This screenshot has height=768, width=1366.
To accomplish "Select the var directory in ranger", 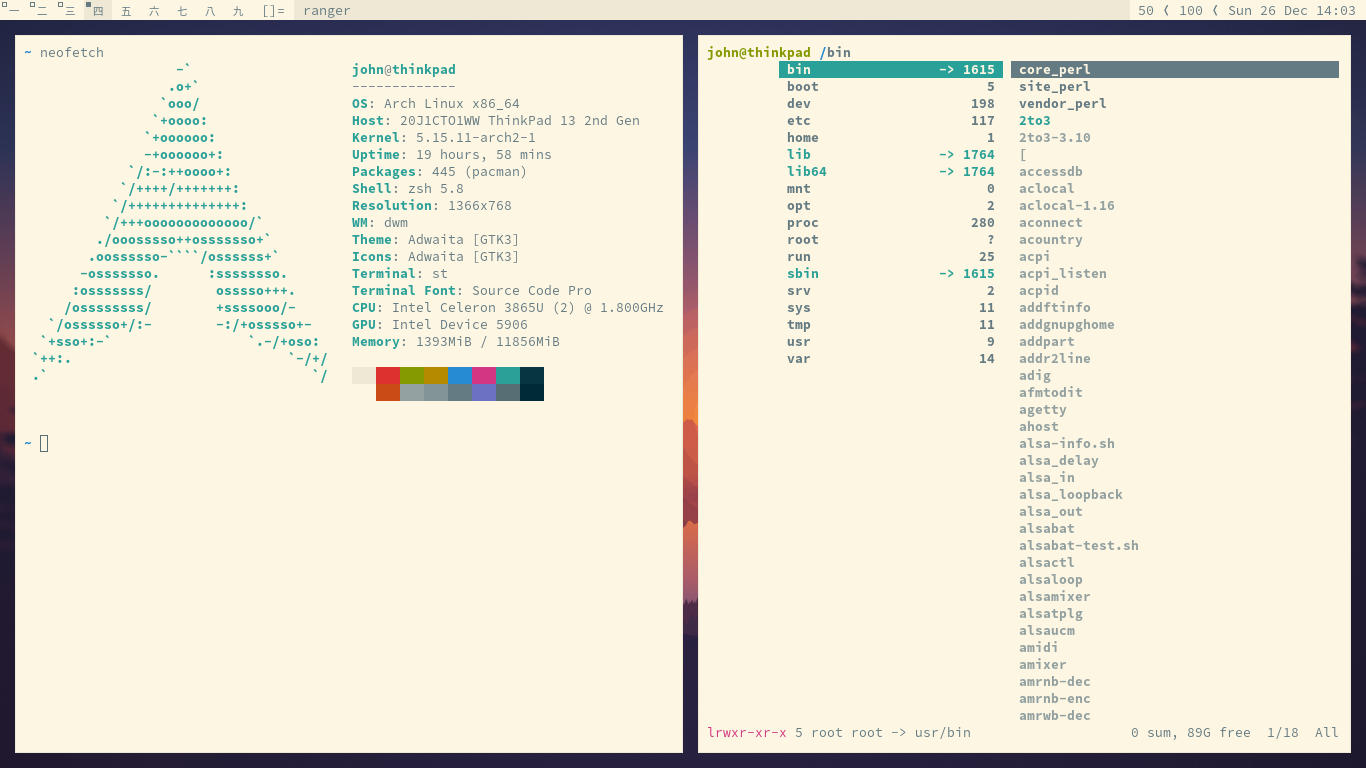I will coord(891,358).
